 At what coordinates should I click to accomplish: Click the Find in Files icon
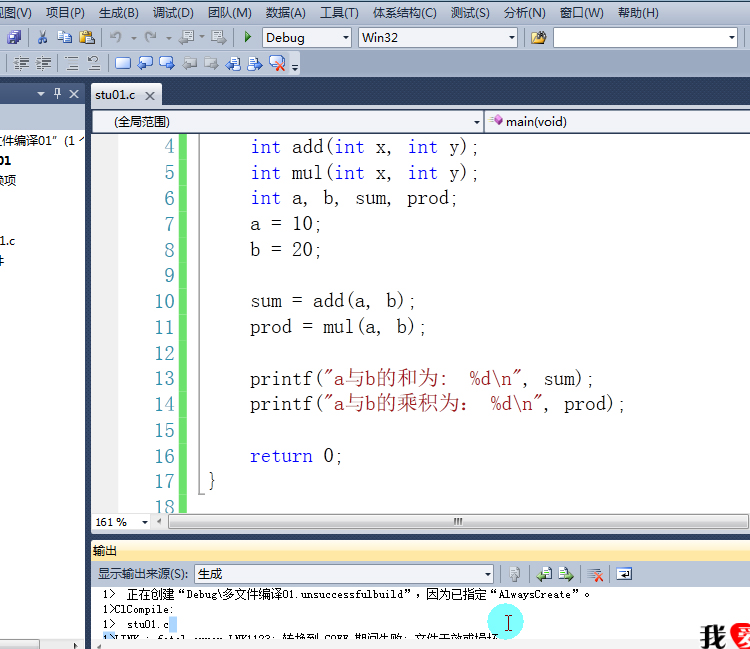pyautogui.click(x=538, y=37)
